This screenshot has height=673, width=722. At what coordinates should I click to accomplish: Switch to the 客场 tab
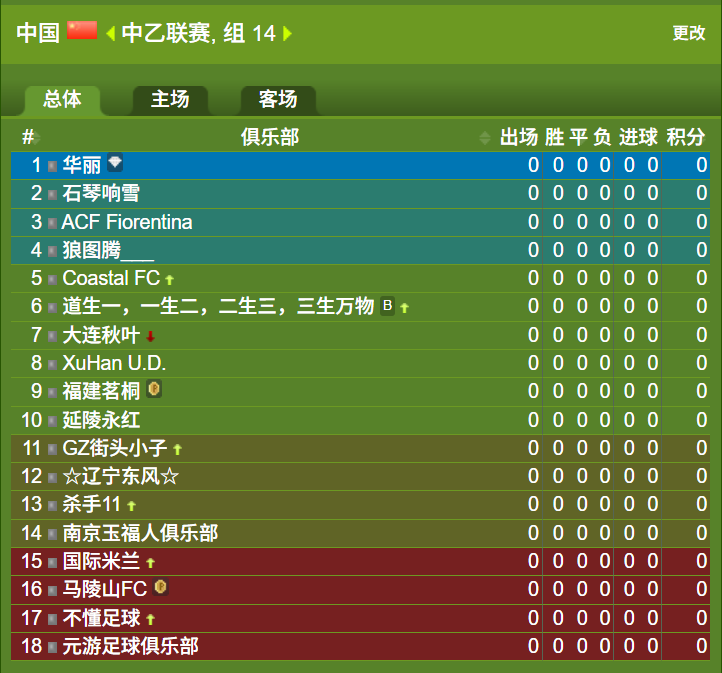[x=278, y=99]
